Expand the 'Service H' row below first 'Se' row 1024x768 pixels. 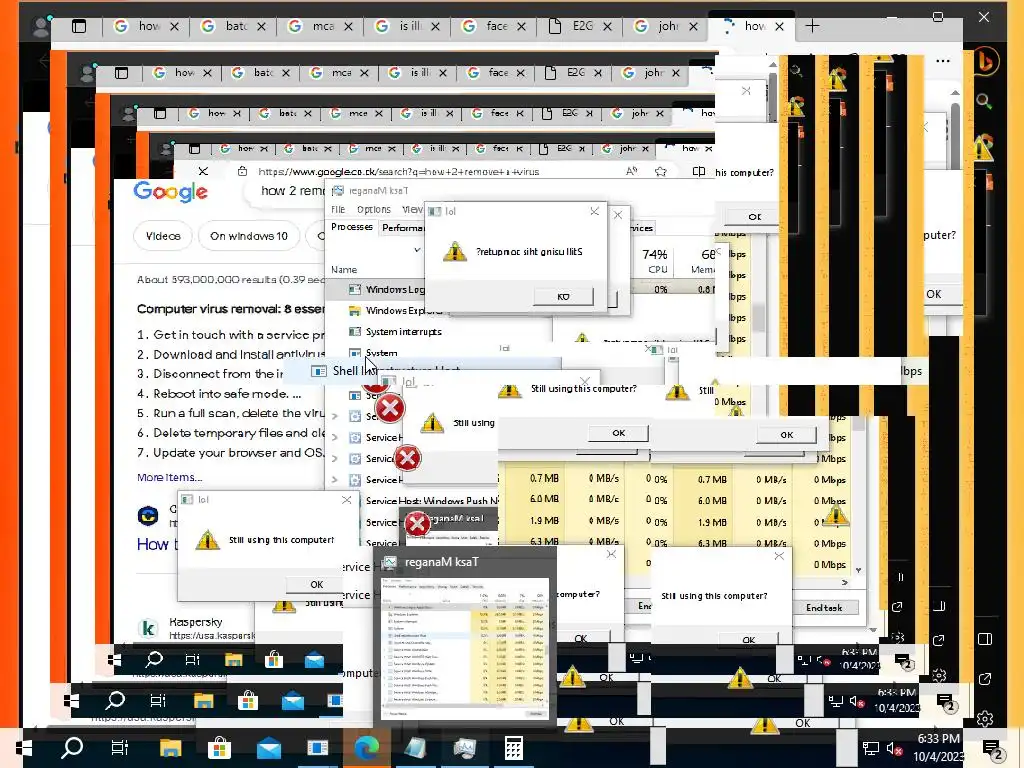(335, 438)
